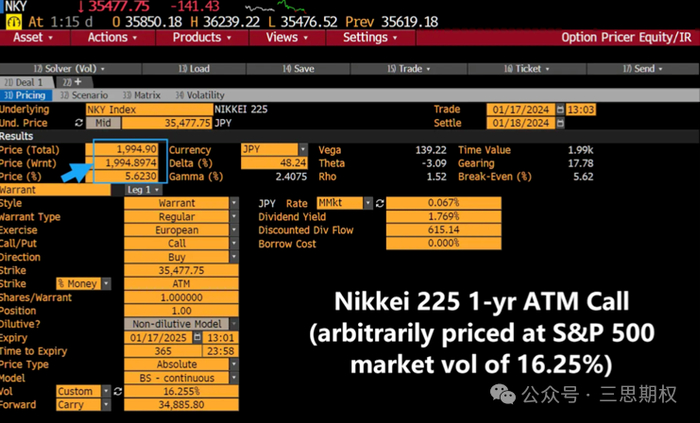Click the Position 1.00 field
Viewport: 700px width, 423px height.
coord(181,311)
